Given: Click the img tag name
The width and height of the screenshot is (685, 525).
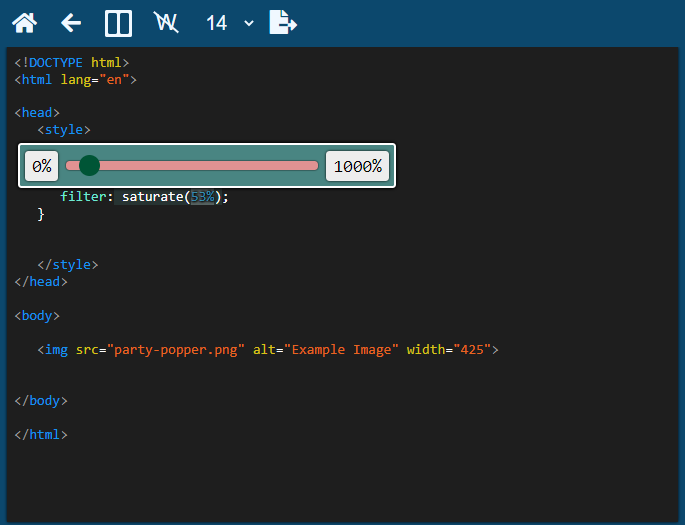Looking at the screenshot, I should tap(56, 350).
